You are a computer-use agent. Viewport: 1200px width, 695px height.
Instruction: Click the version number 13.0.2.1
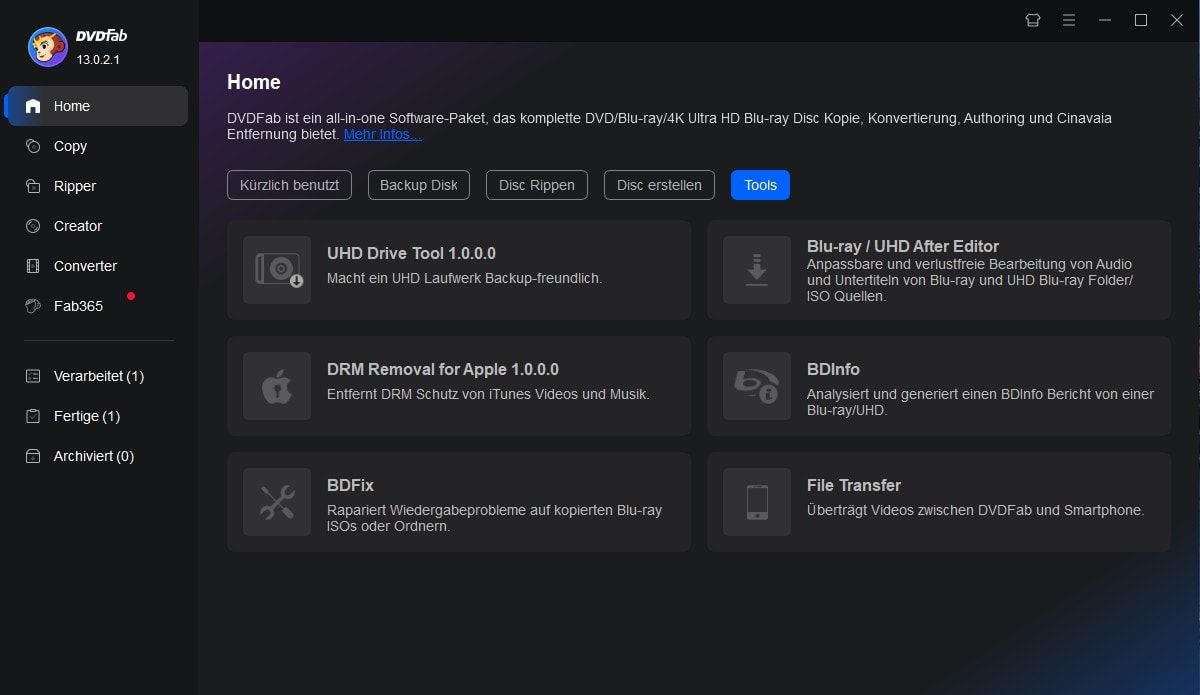coord(98,60)
